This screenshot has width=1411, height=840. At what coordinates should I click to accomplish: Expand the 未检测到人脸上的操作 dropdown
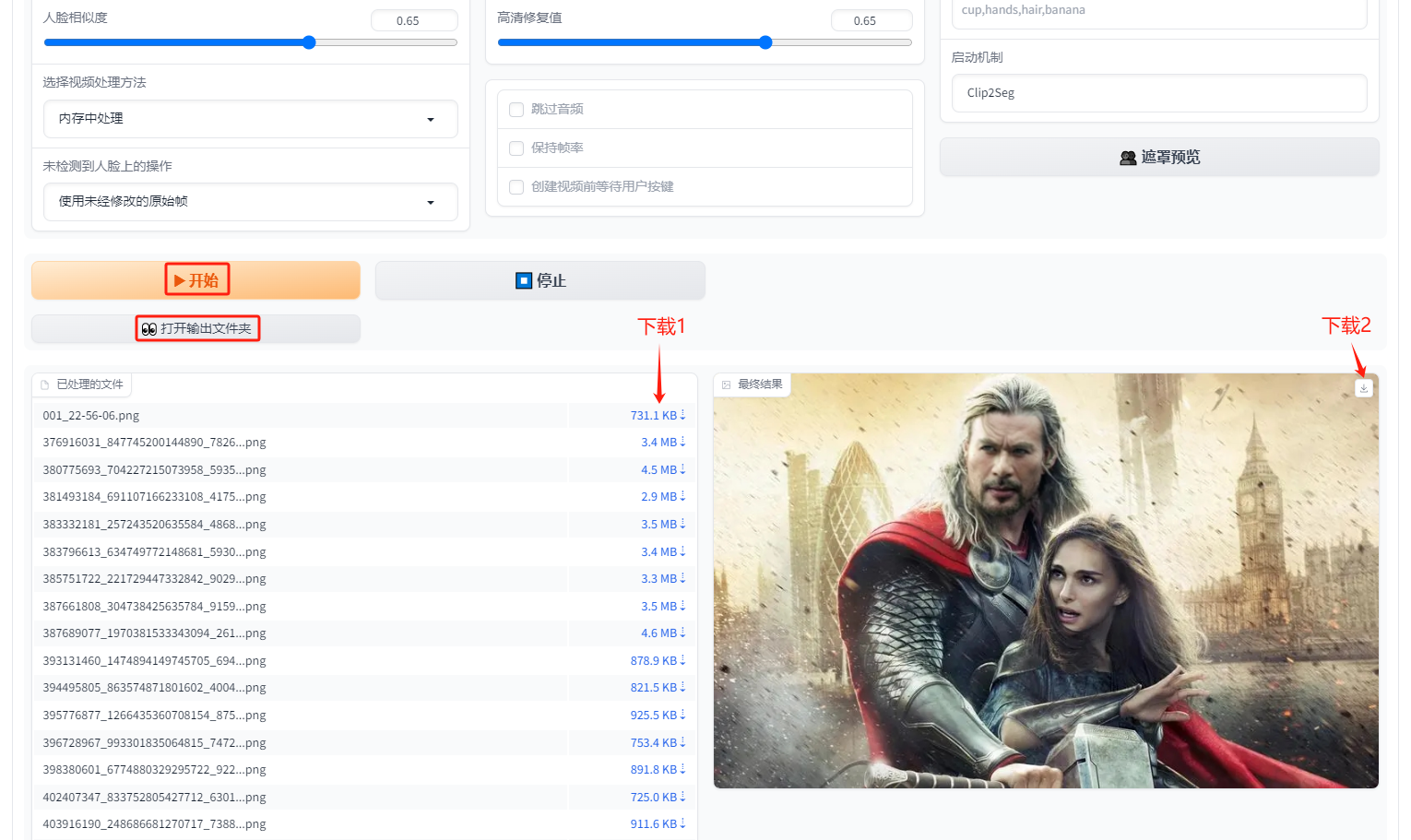coord(250,202)
